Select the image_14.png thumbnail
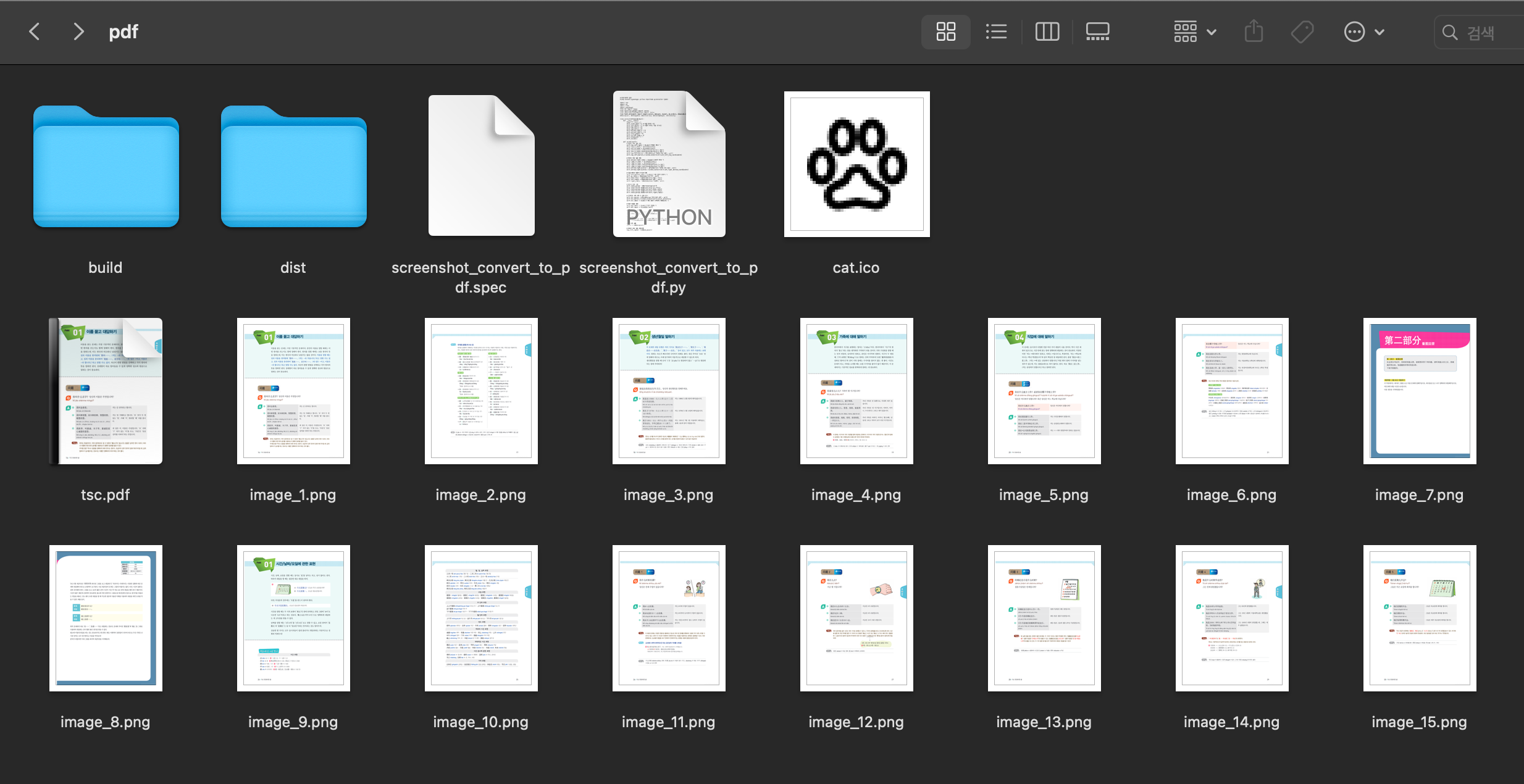The image size is (1524, 784). pyautogui.click(x=1233, y=618)
